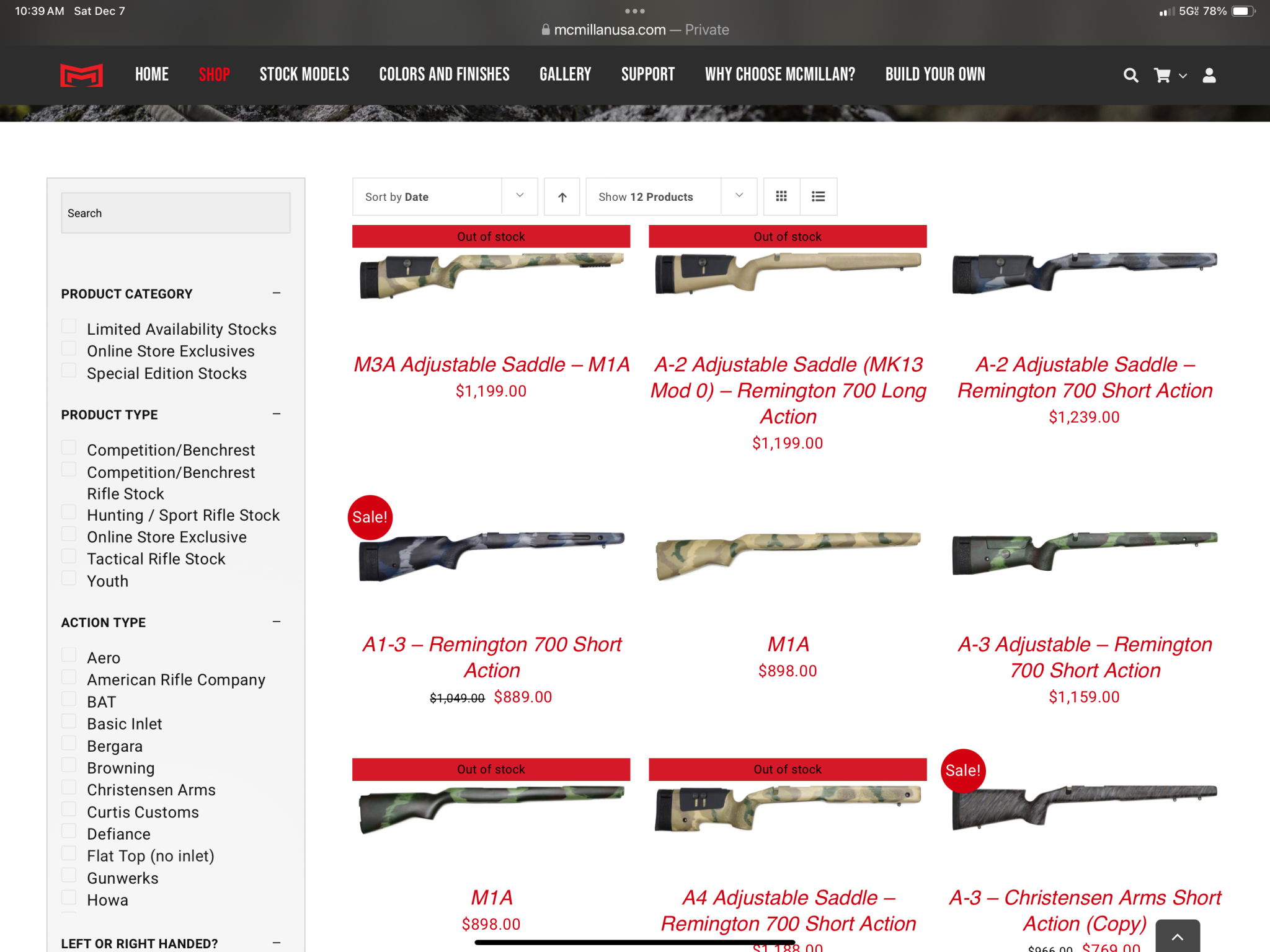Check American Rifle Company filter
Screen dimensions: 1270x952
coord(69,677)
